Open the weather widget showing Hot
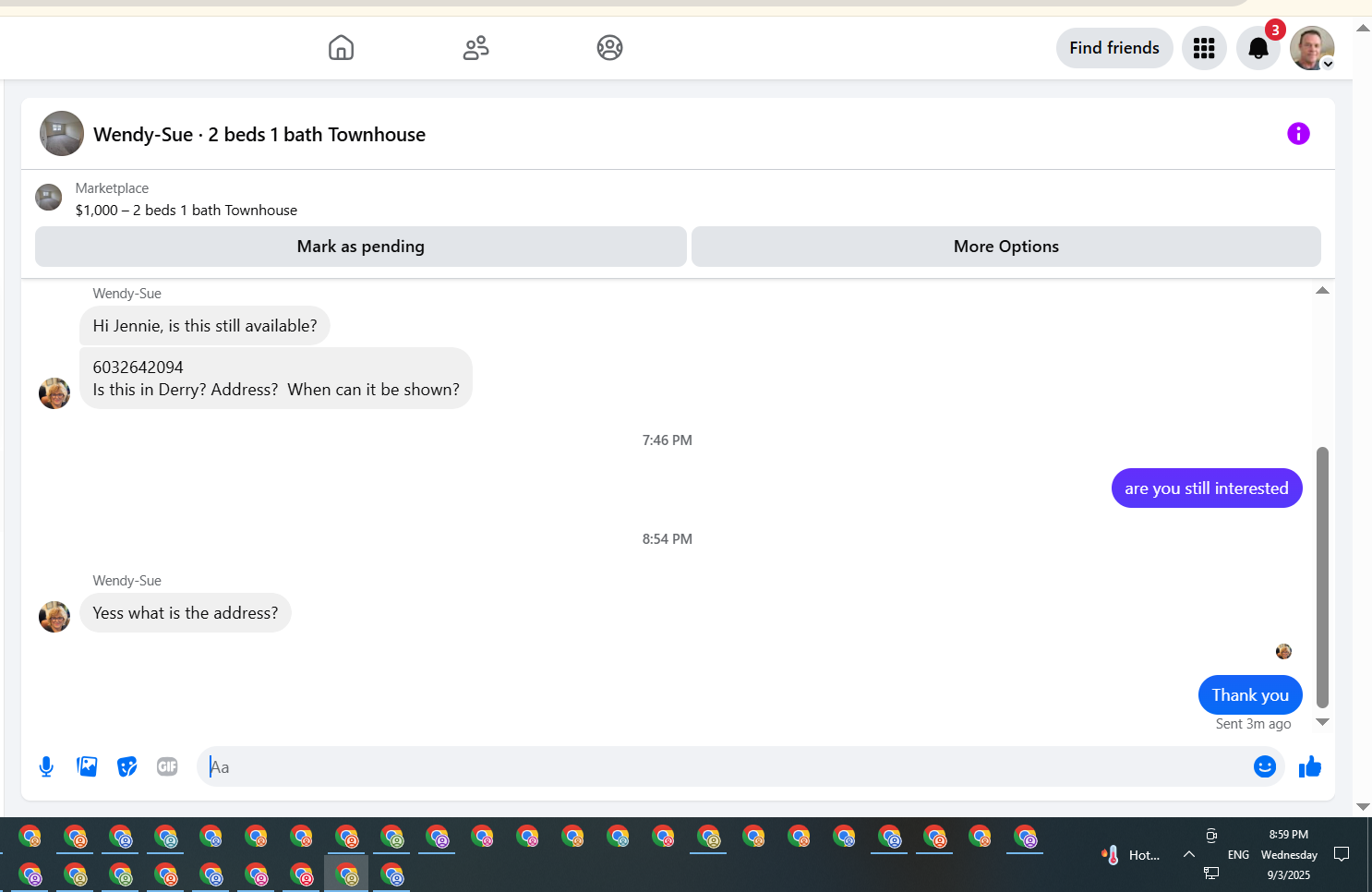1372x892 pixels. pos(1130,855)
